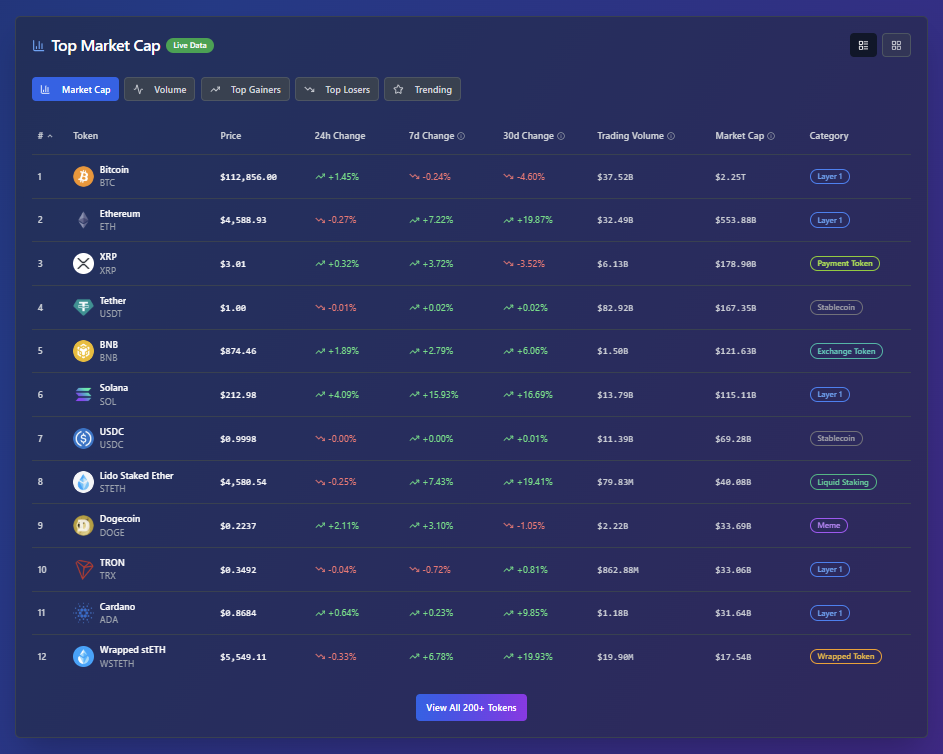Image resolution: width=943 pixels, height=754 pixels.
Task: Click Tether's Stablecoin category tag
Action: pos(836,307)
